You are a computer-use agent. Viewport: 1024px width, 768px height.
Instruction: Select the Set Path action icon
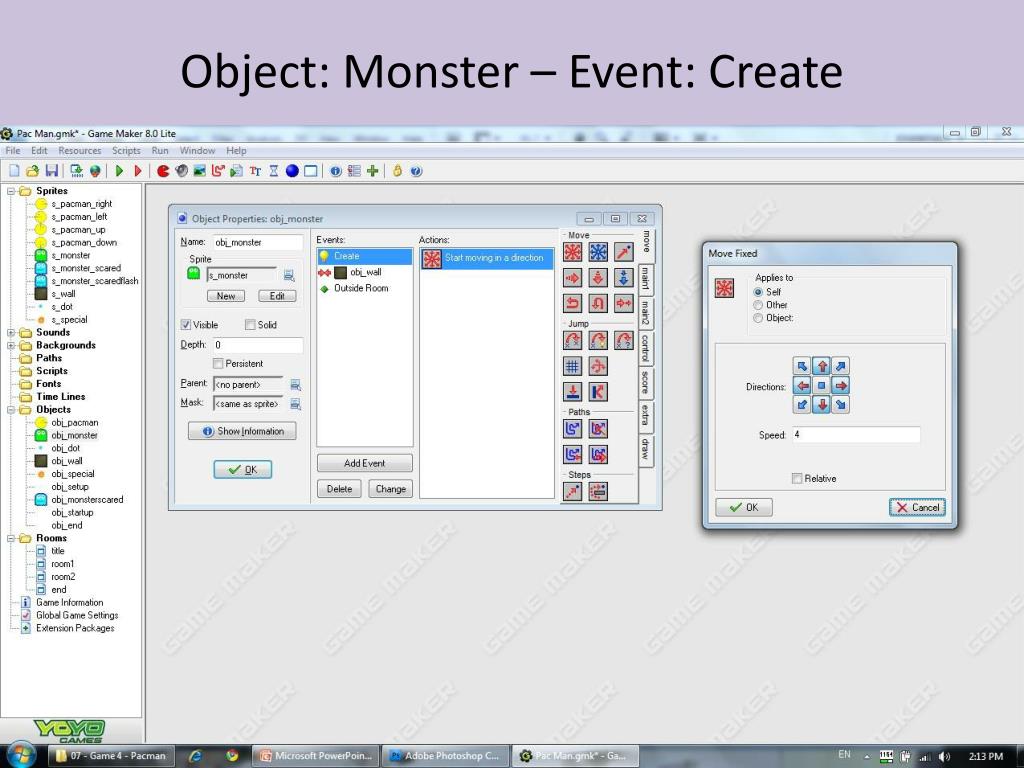[573, 428]
